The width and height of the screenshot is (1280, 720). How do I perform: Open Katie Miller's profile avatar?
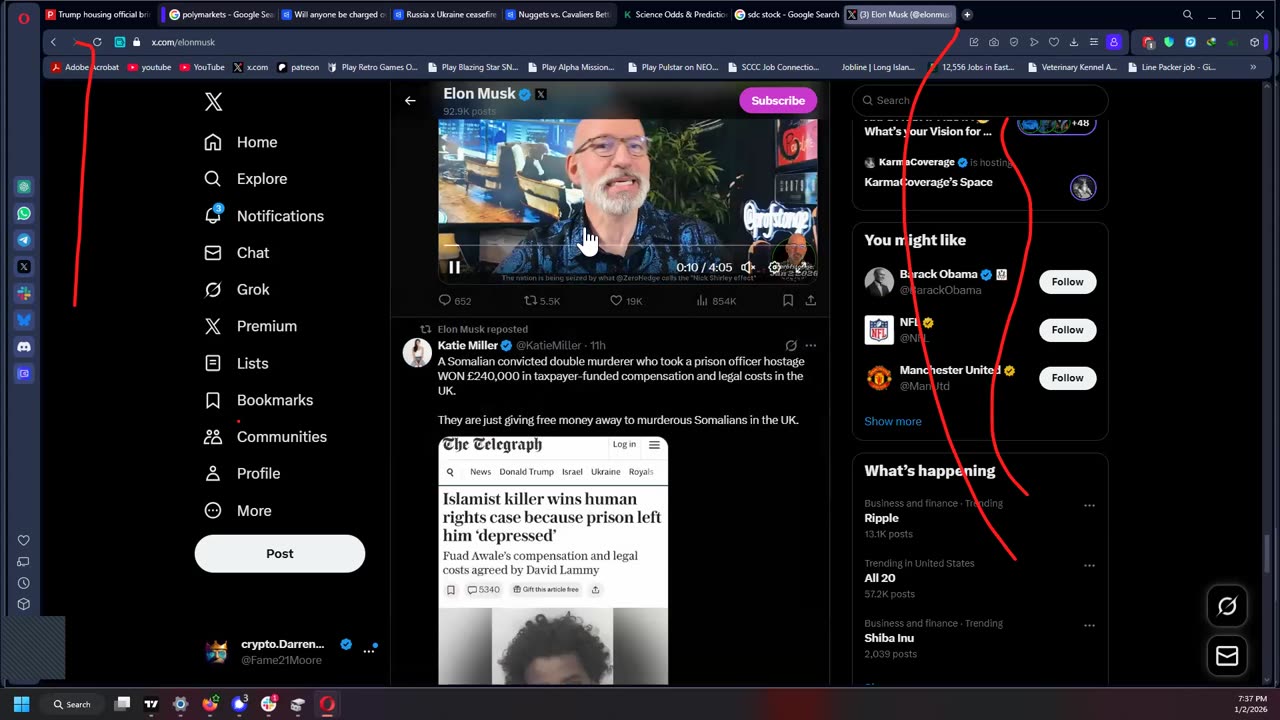click(417, 352)
